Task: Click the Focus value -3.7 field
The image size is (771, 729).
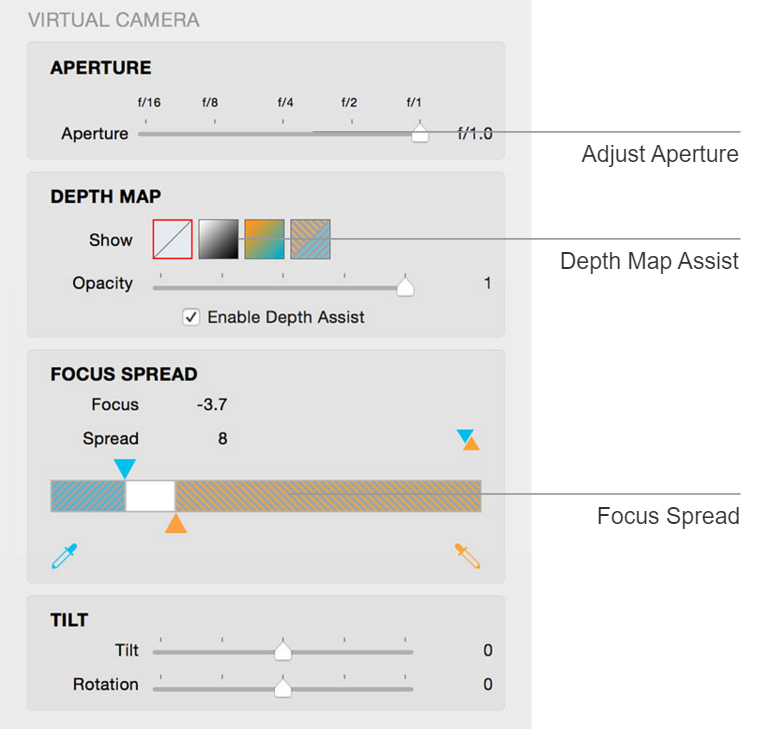Action: tap(212, 405)
